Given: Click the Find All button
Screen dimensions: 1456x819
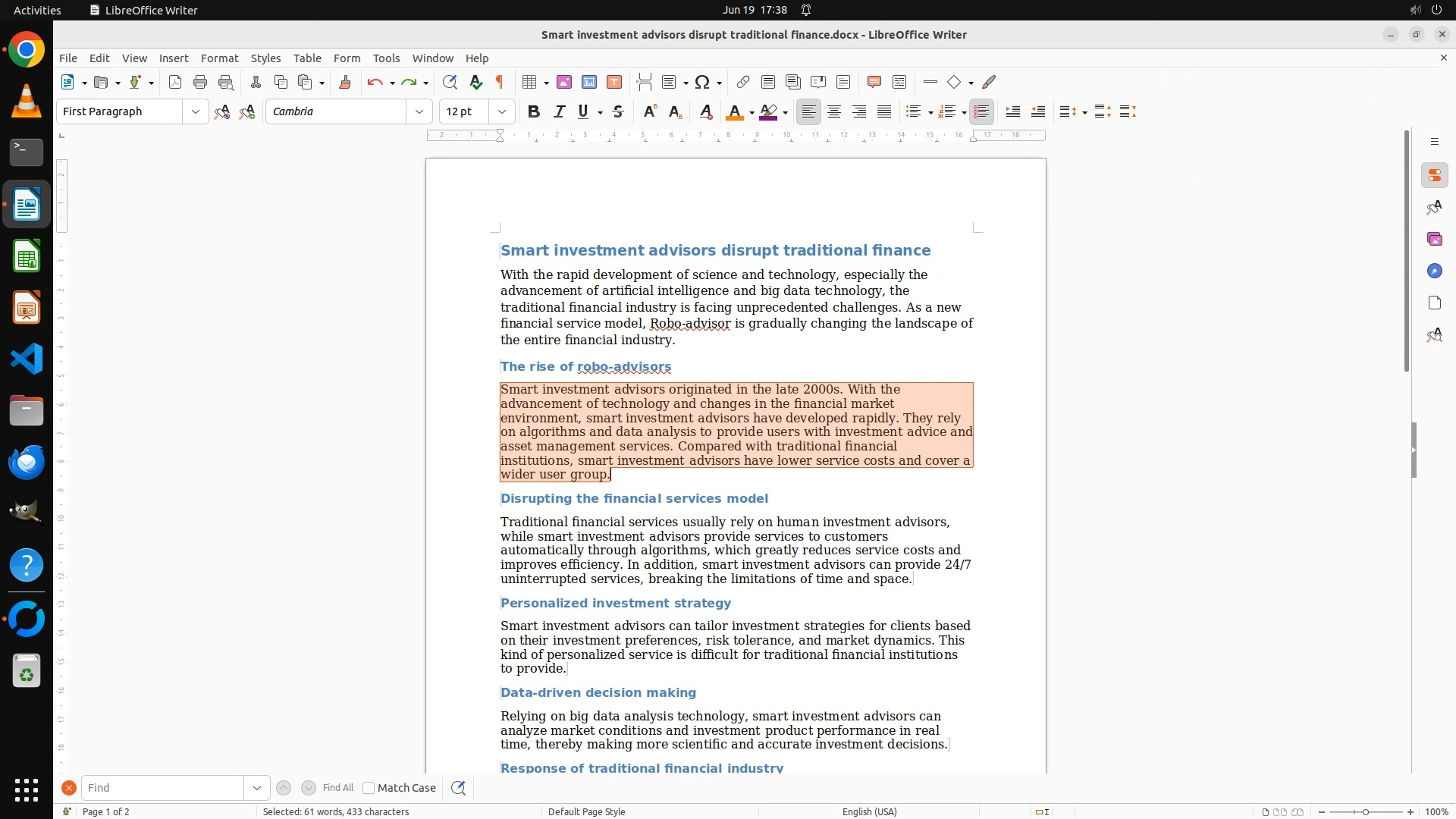Looking at the screenshot, I should [x=338, y=788].
